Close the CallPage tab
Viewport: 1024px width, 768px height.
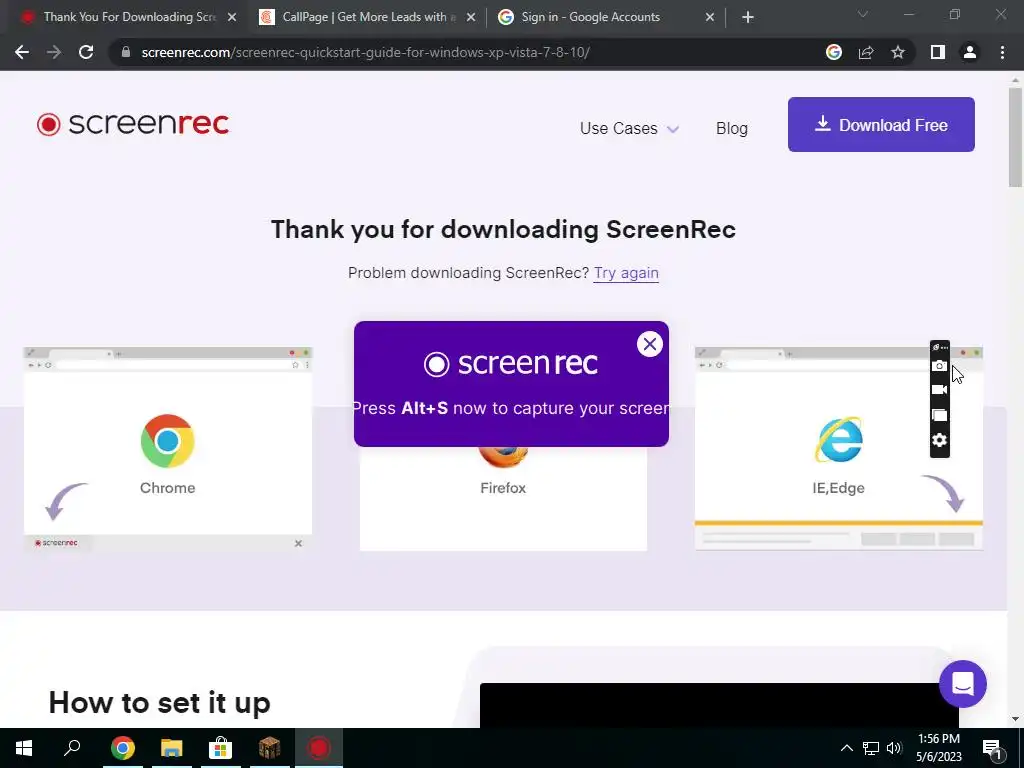pos(471,18)
